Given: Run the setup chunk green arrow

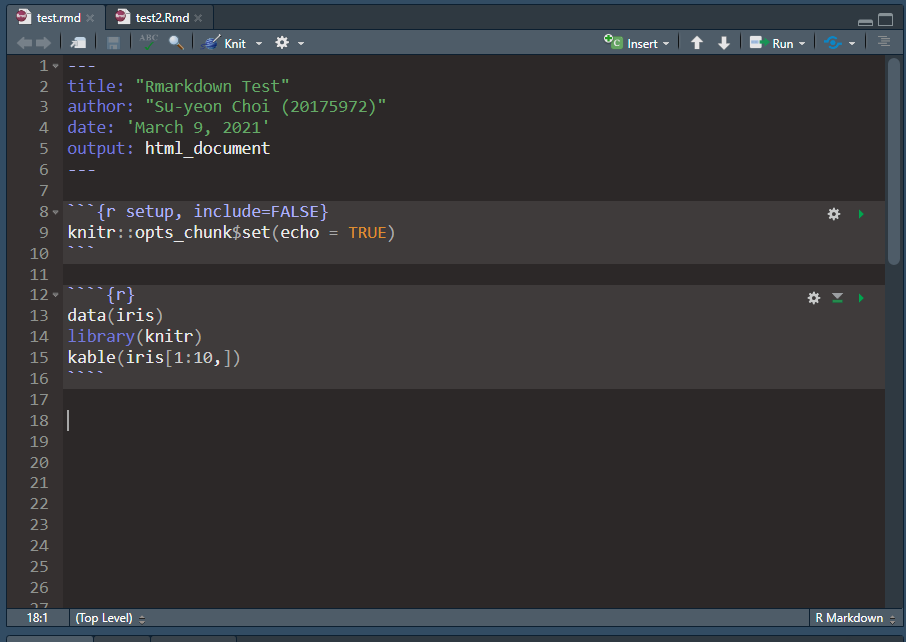Looking at the screenshot, I should click(862, 214).
